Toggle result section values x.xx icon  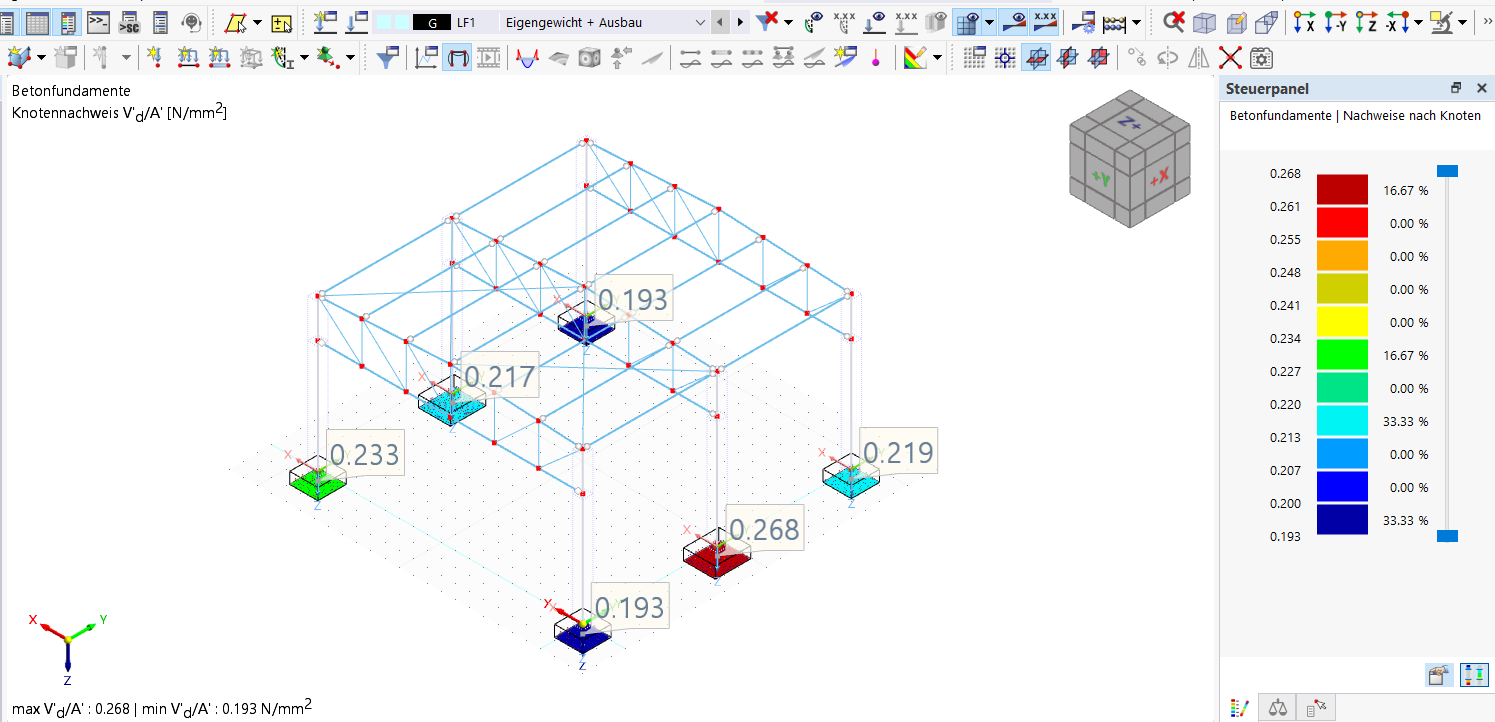[1045, 21]
